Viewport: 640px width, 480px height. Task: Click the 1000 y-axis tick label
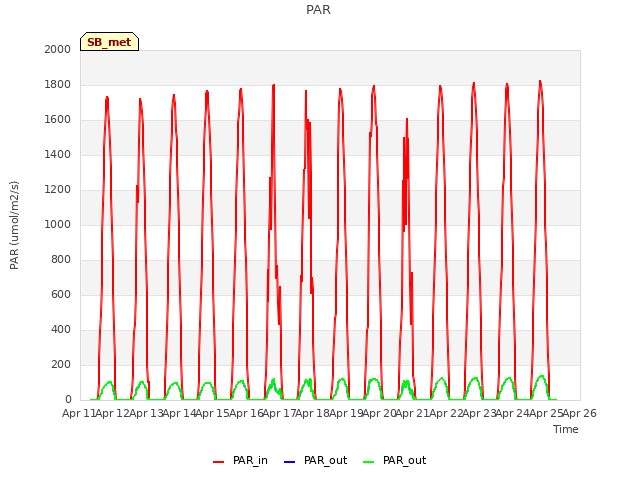[58, 224]
